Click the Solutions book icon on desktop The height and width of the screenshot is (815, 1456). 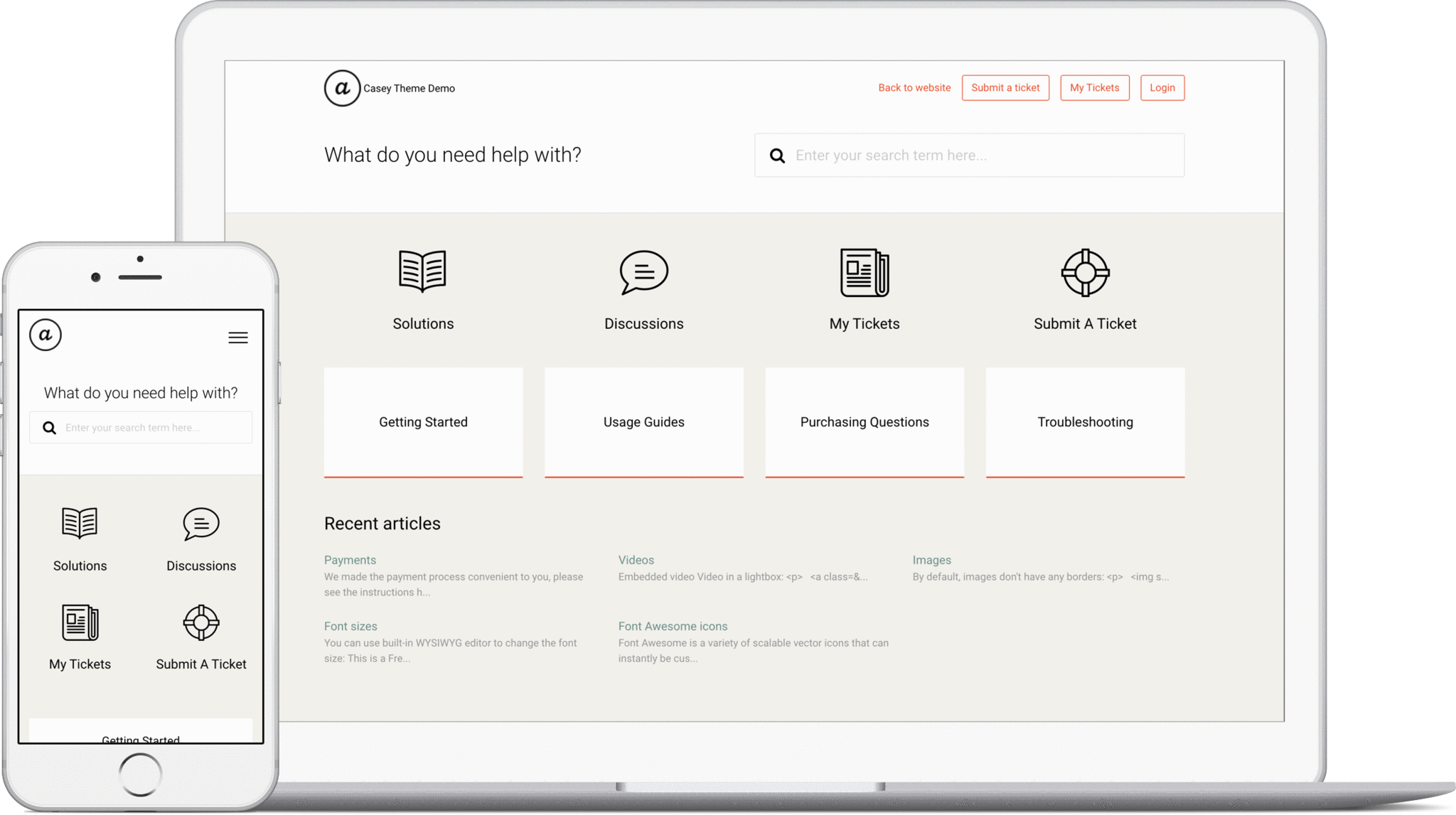tap(422, 271)
